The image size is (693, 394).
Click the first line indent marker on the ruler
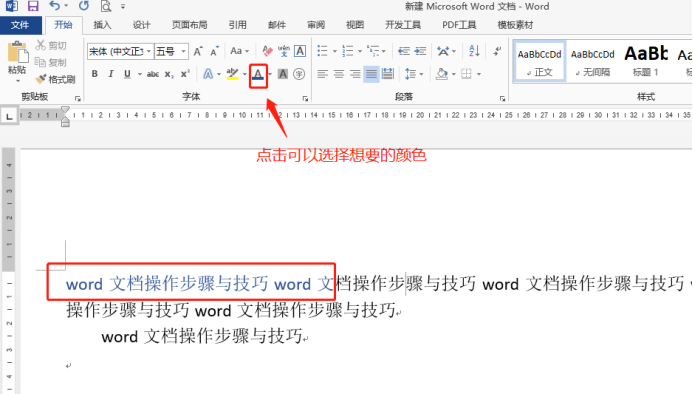point(65,110)
